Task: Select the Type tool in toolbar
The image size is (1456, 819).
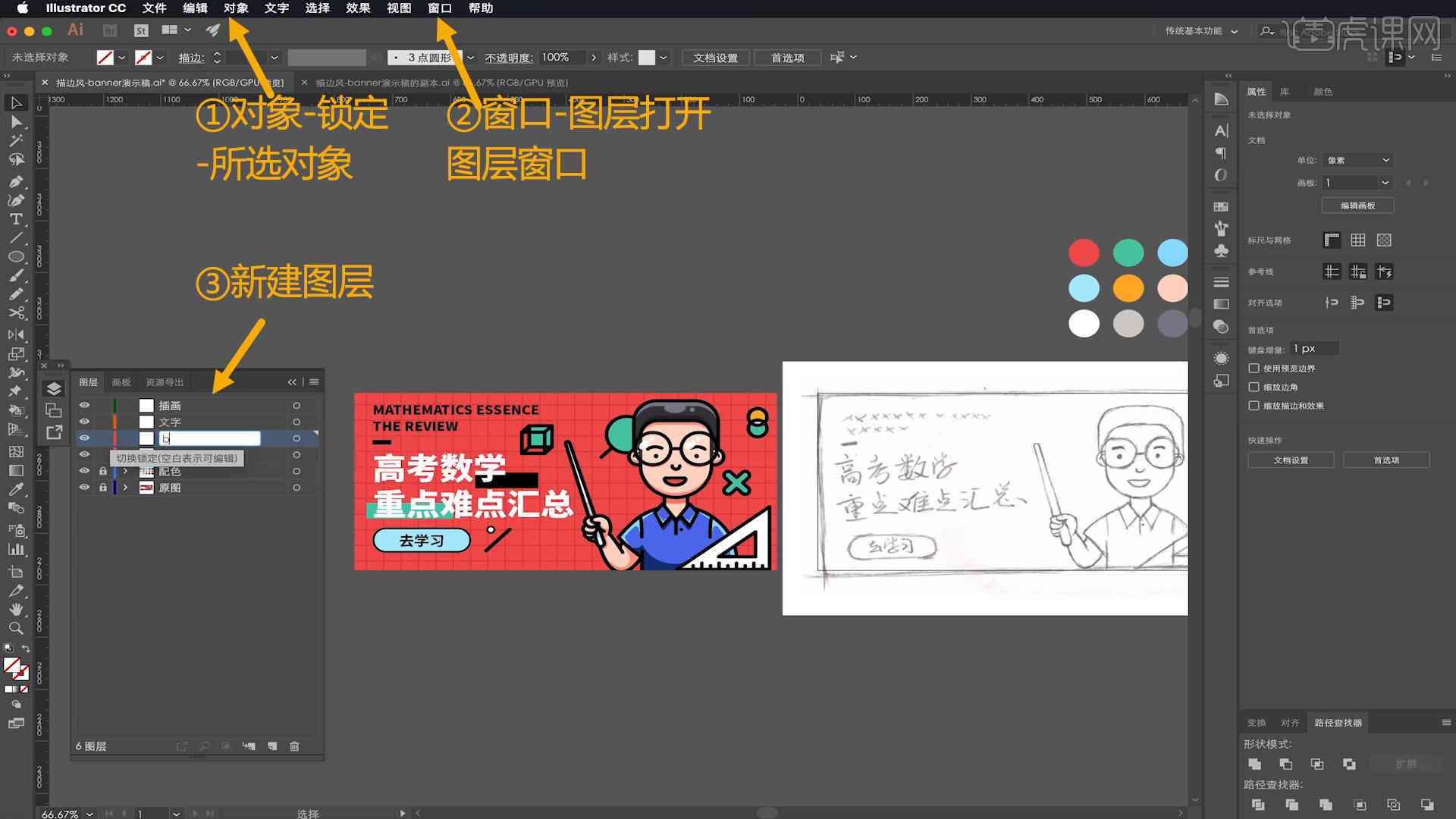Action: click(15, 217)
